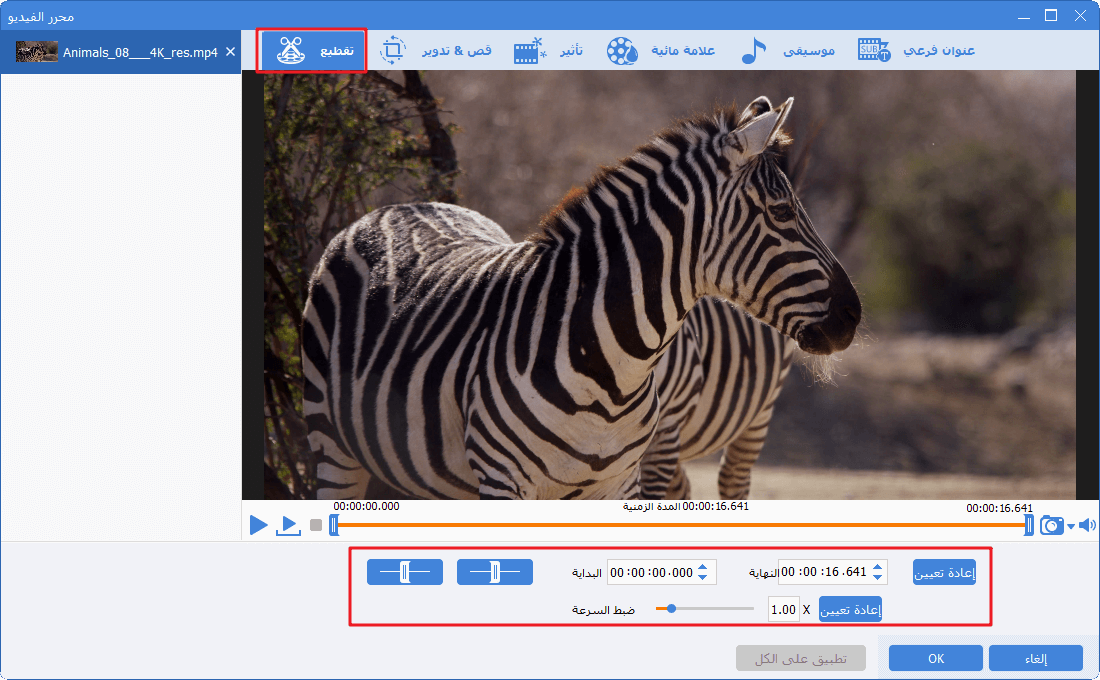Toggle the volume speaker icon

[1087, 525]
